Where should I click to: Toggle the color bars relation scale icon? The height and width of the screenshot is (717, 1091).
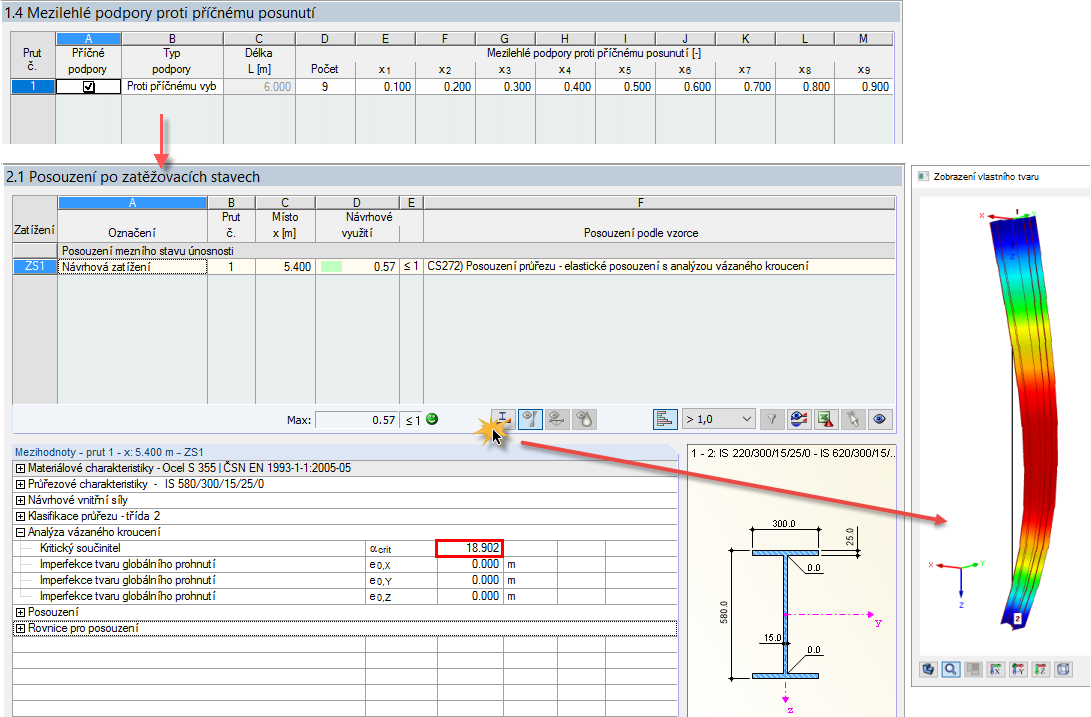[x=665, y=419]
